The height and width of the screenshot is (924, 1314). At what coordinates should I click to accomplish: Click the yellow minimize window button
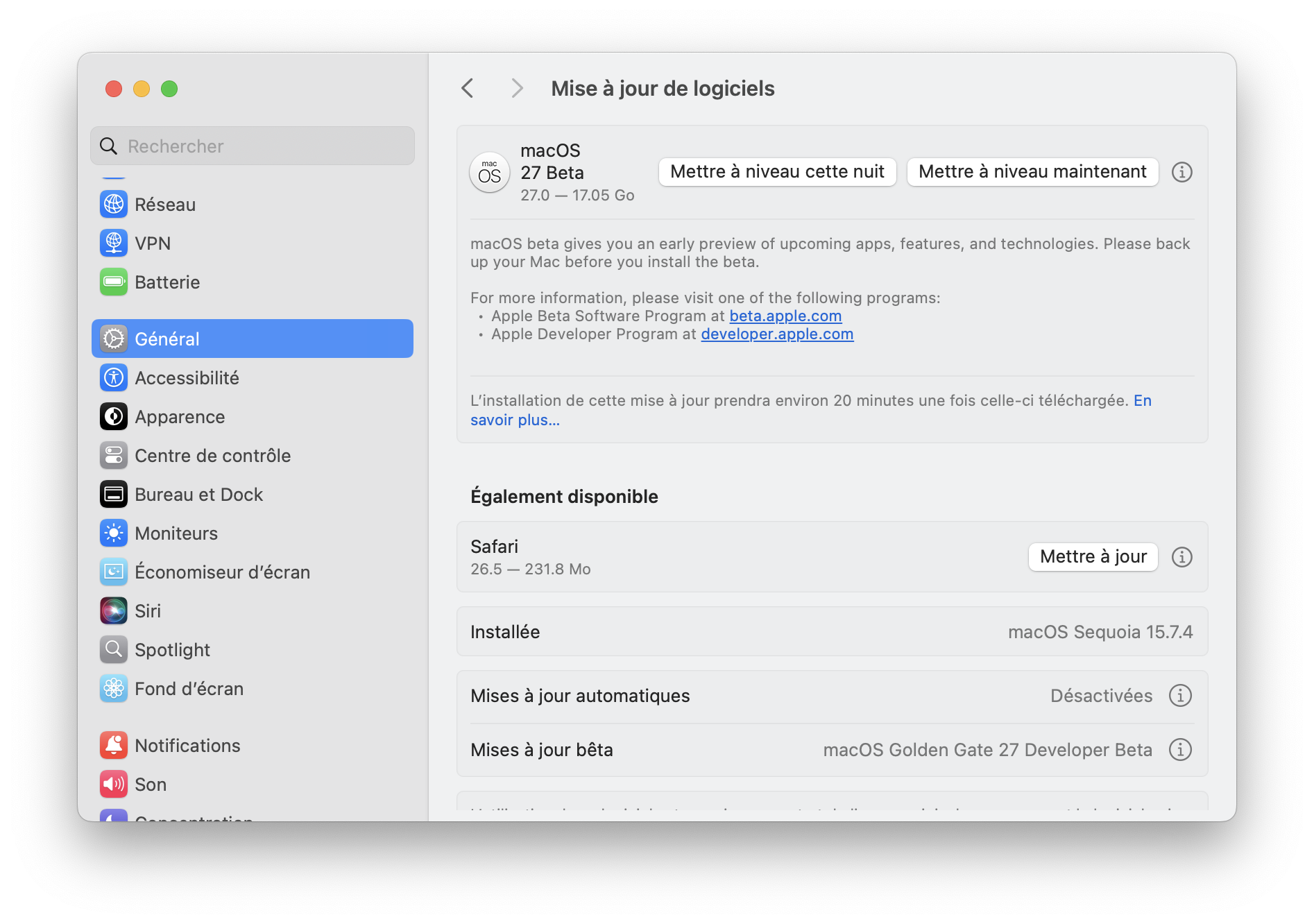point(142,89)
